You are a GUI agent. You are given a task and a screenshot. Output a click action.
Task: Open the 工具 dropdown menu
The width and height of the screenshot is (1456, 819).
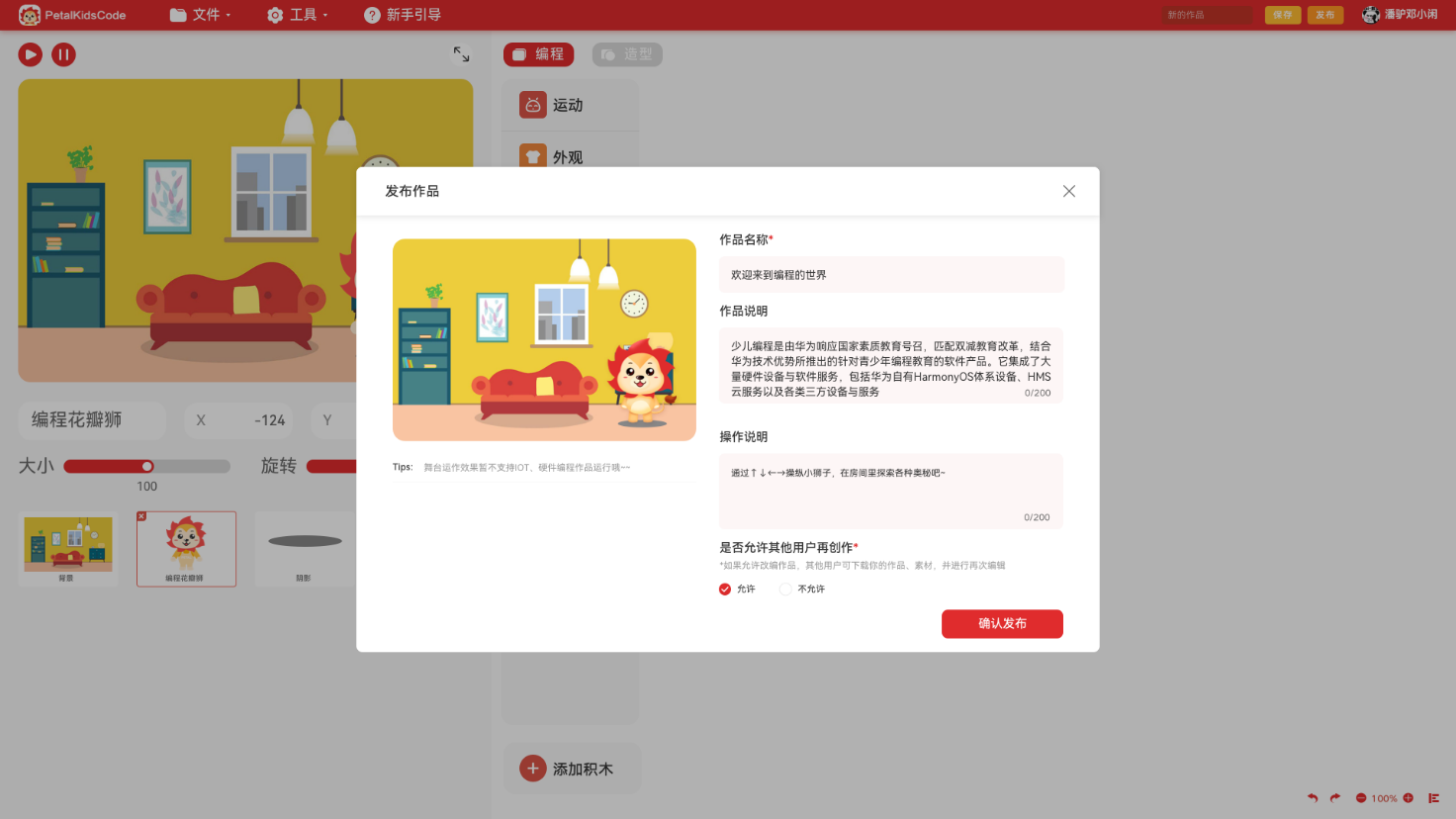[x=297, y=15]
